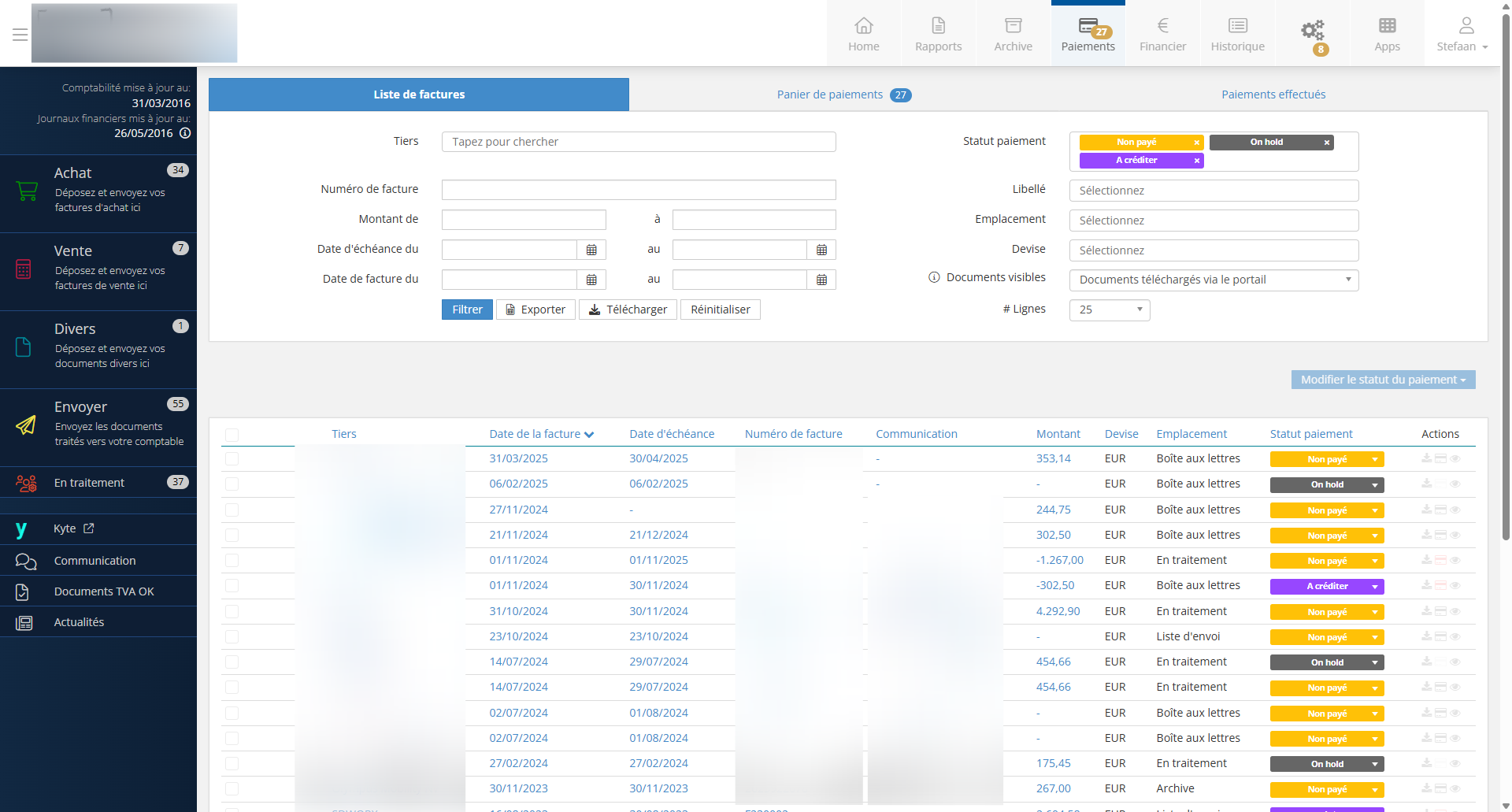1512x812 pixels.
Task: Open the Archive section in the top navigation
Action: point(1013,34)
